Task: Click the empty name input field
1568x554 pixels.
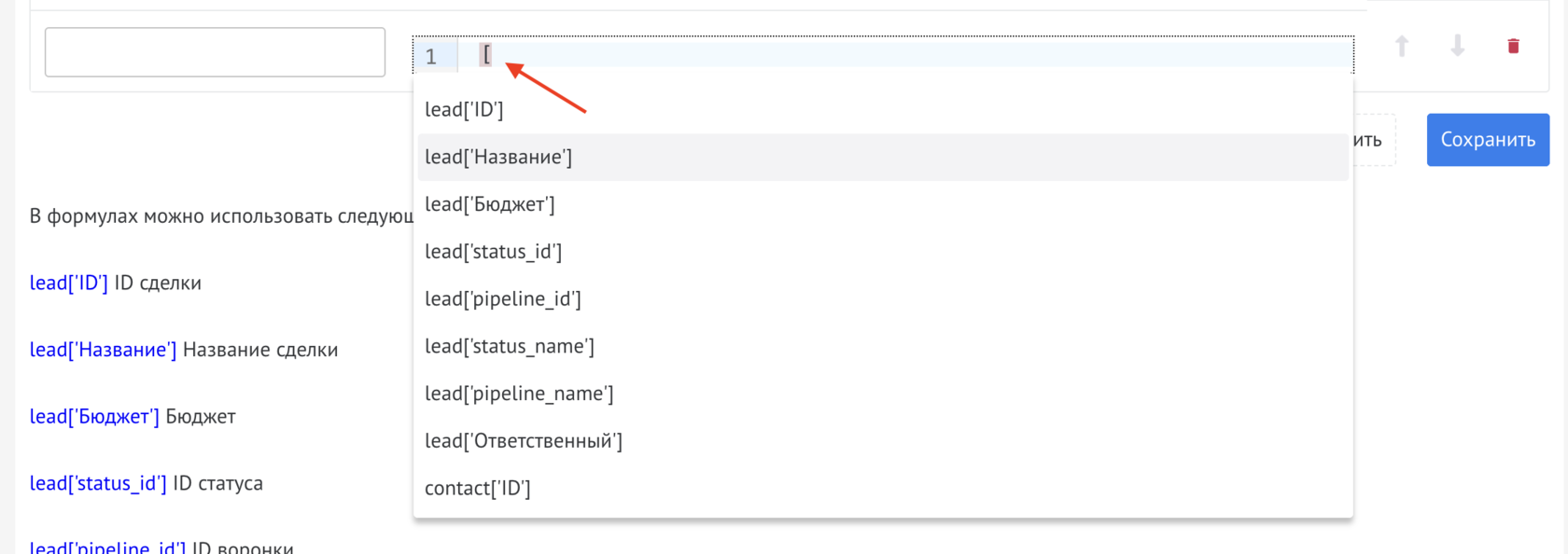Action: point(215,52)
